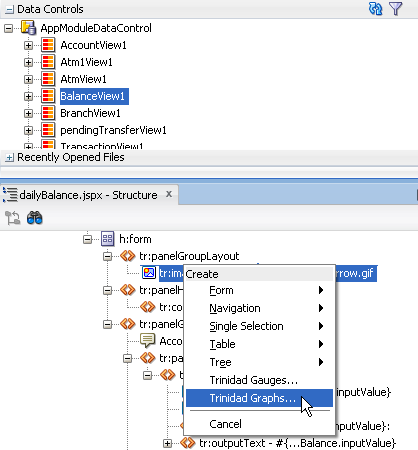The image size is (418, 450).
Task: Choose Trinidad Gauges... from Create menu
Action: (259, 380)
